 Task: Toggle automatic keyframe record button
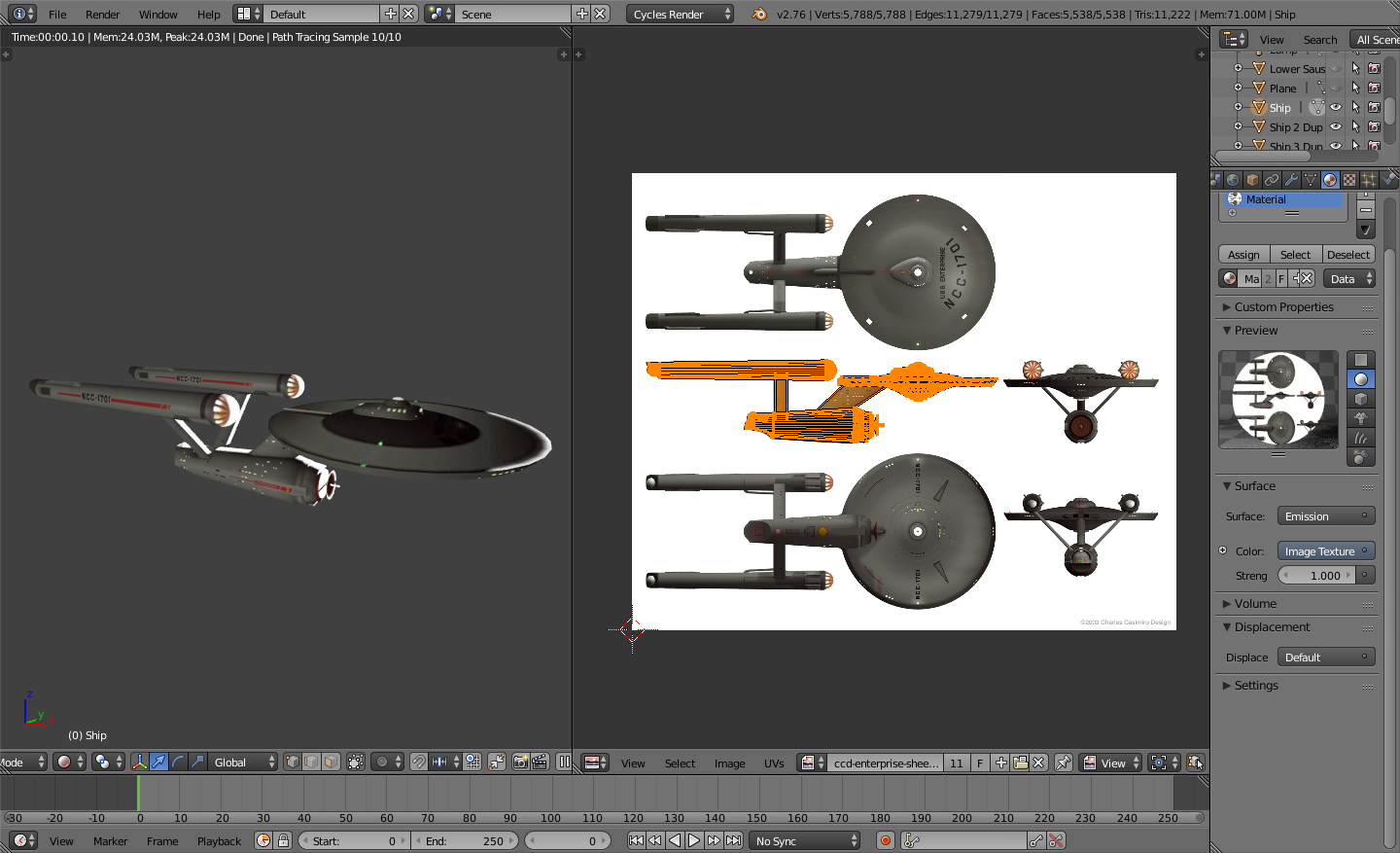(x=886, y=840)
